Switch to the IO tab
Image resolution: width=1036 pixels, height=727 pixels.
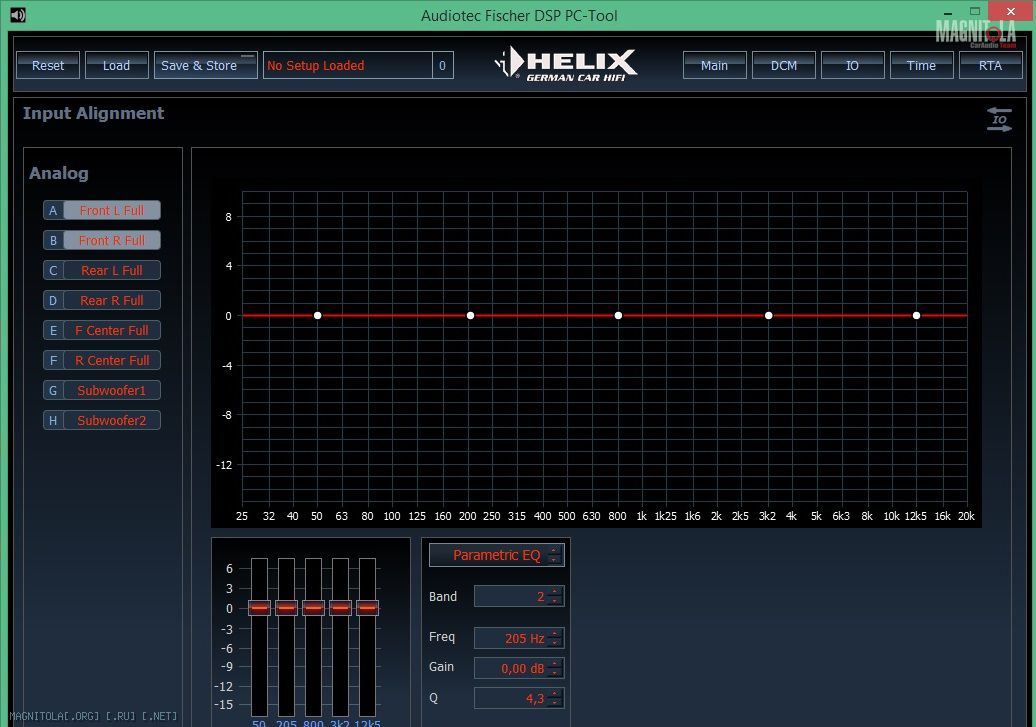coord(852,65)
